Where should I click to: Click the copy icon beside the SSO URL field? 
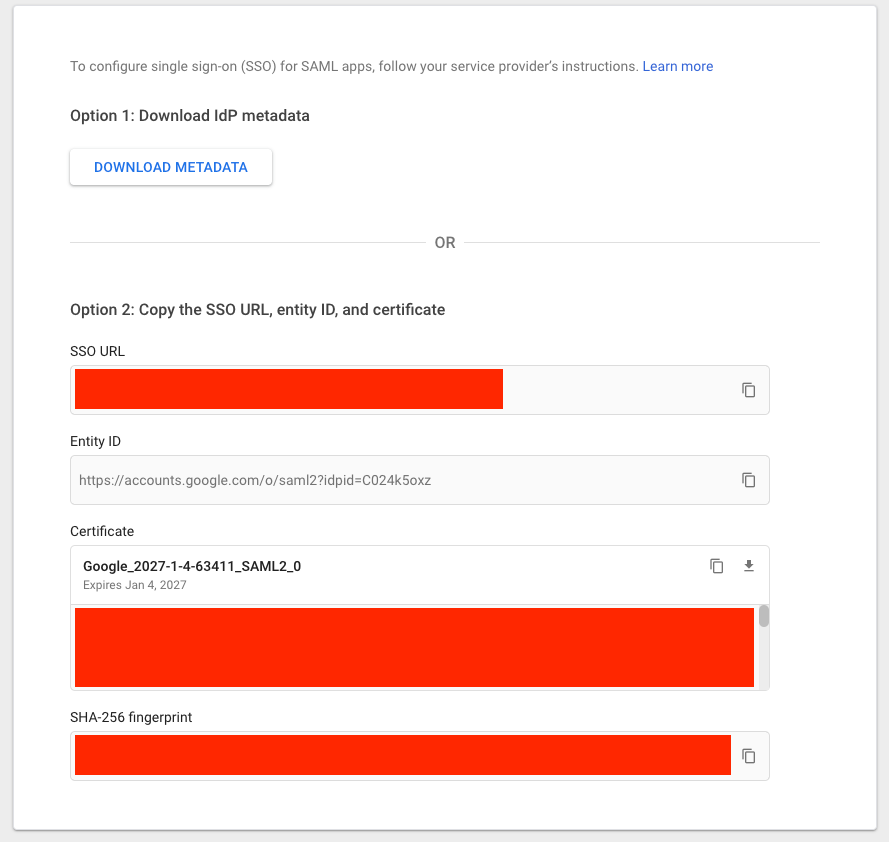coord(749,390)
